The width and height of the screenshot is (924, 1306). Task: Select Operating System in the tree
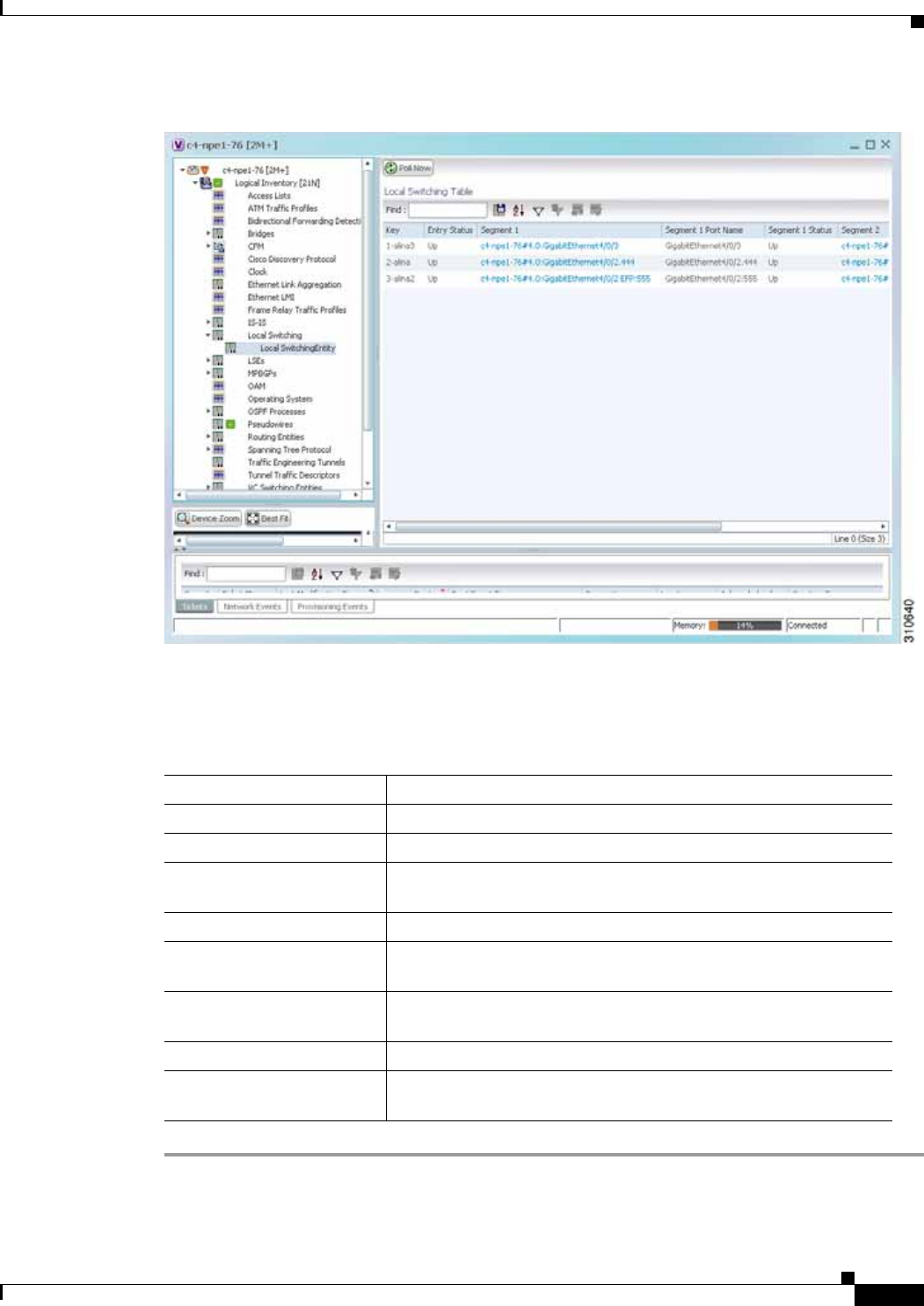pos(280,399)
